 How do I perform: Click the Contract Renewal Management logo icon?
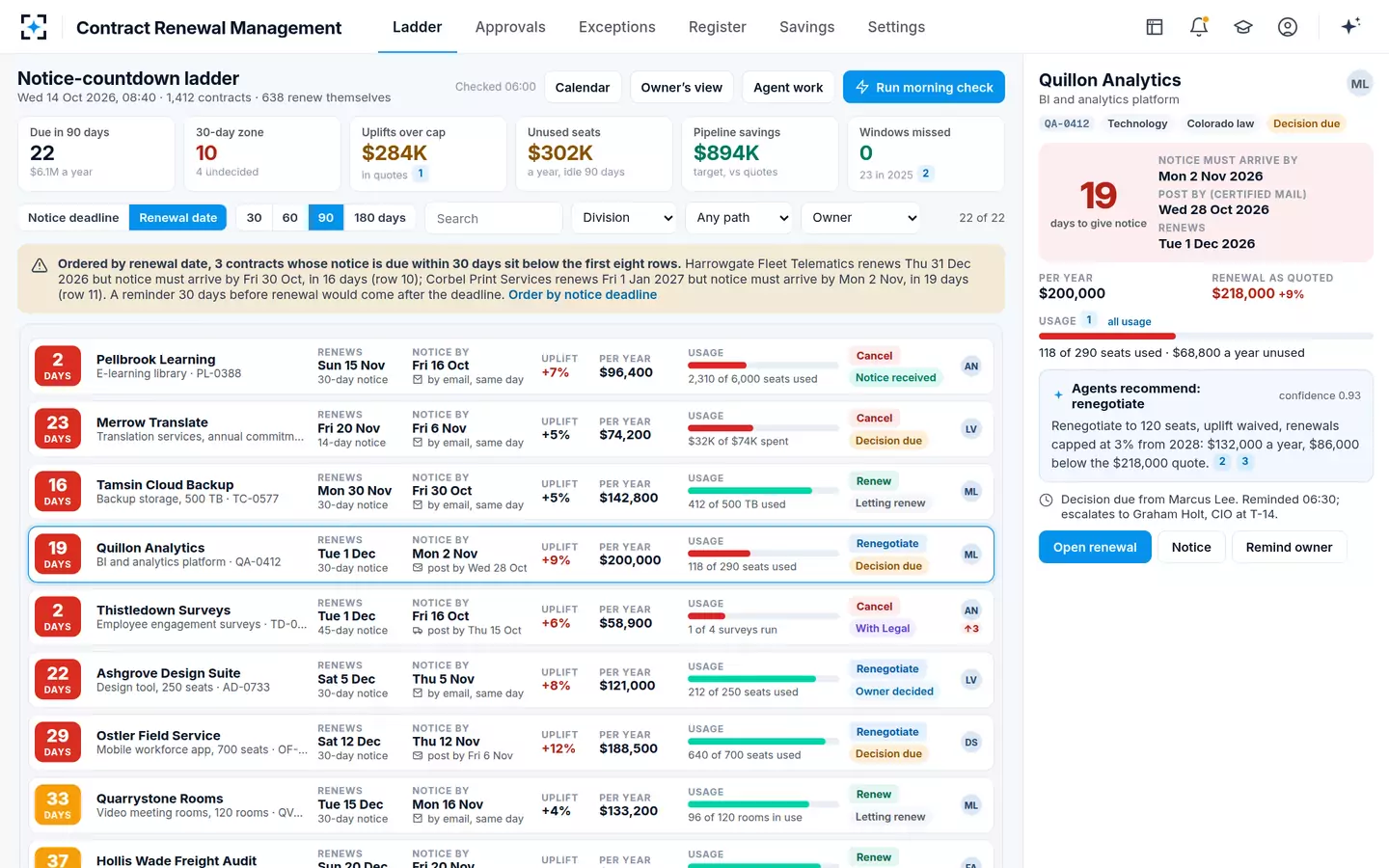point(34,27)
